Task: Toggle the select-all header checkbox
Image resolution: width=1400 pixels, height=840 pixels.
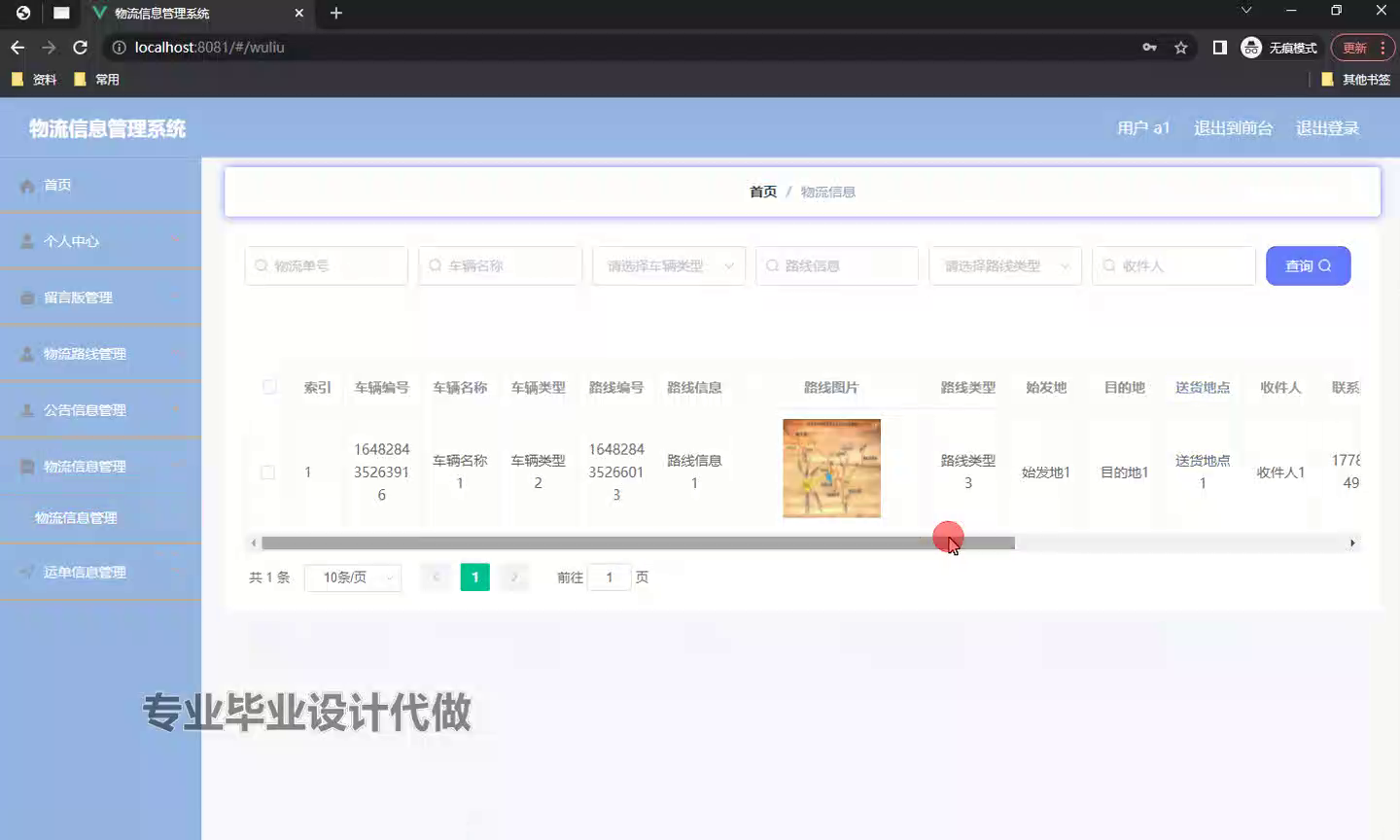Action: (x=269, y=387)
